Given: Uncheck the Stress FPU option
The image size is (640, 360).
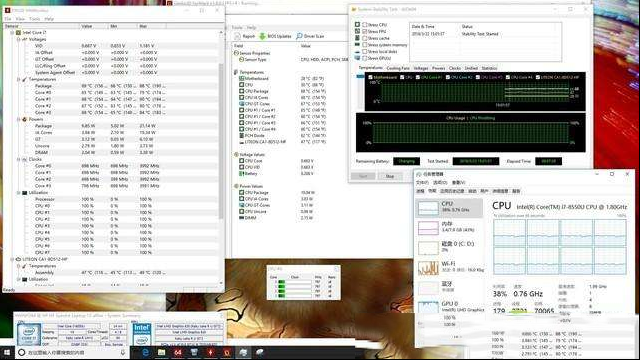Looking at the screenshot, I should tap(365, 31).
